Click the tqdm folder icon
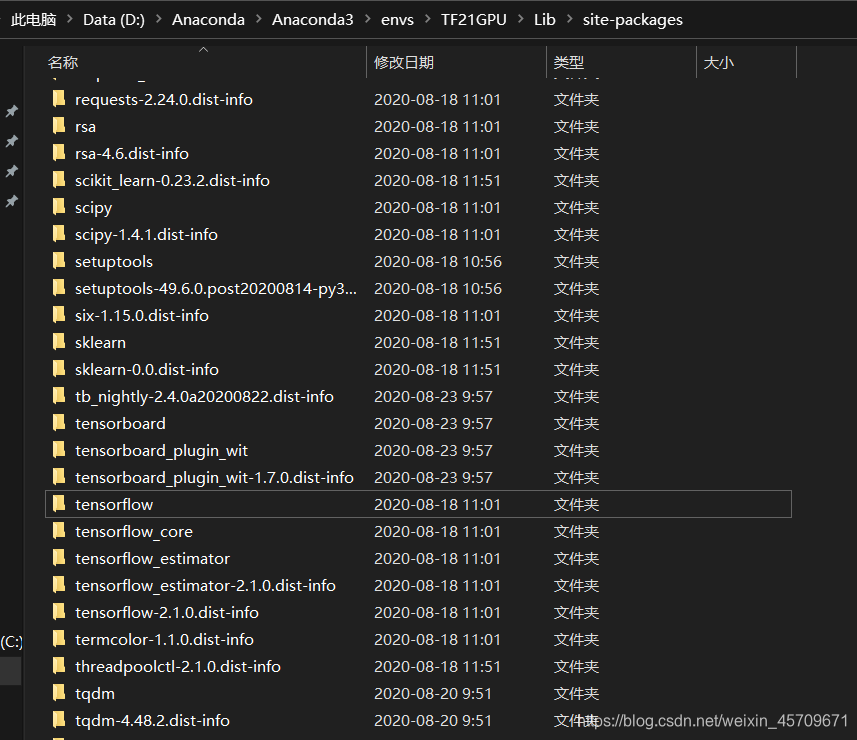 click(58, 692)
